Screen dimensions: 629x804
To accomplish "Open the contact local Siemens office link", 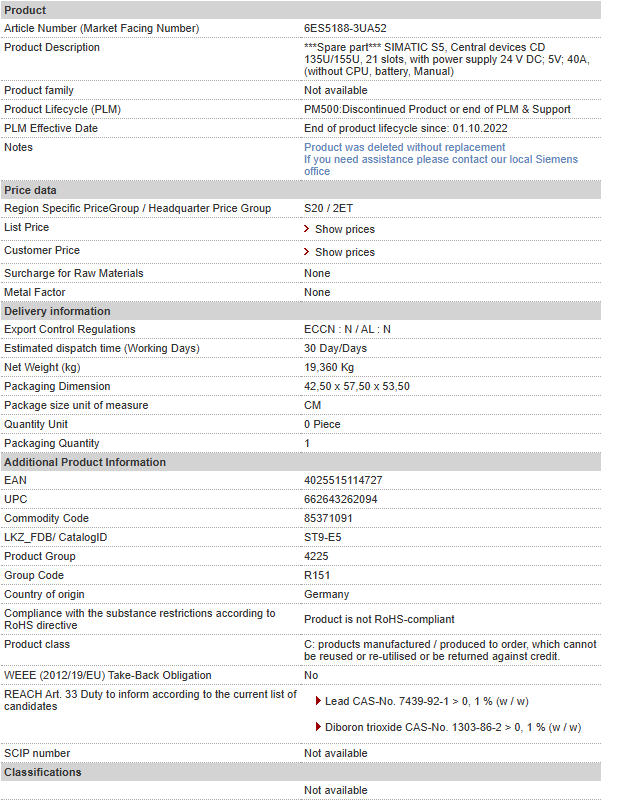I will [441, 166].
